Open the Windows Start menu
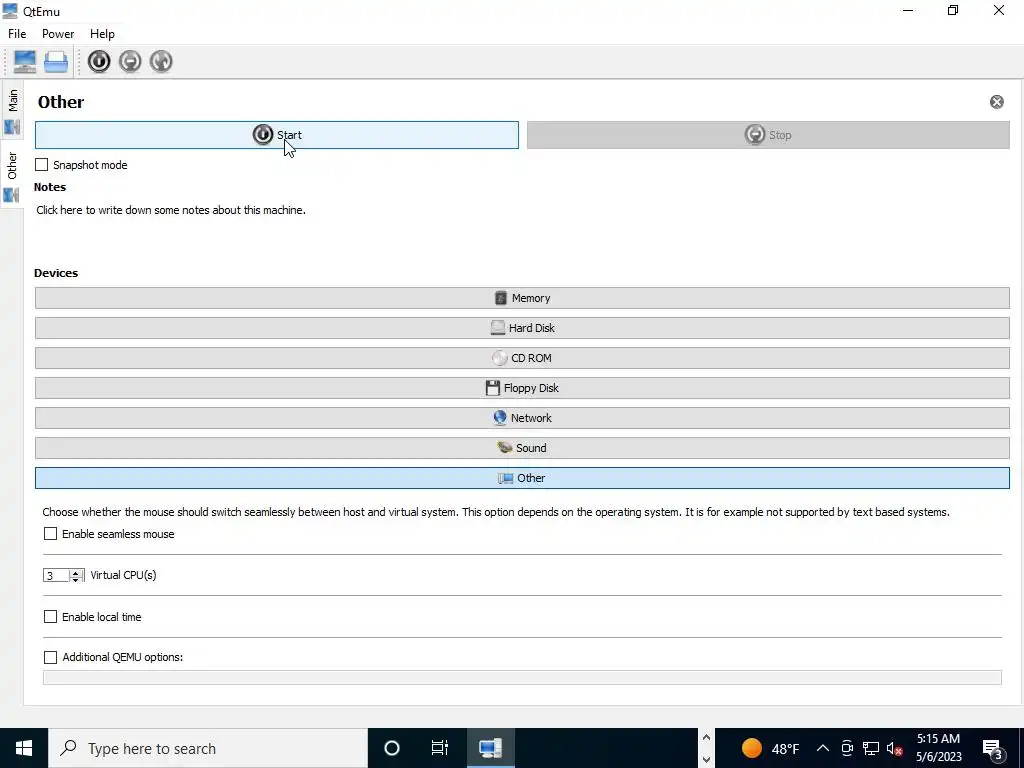This screenshot has width=1024, height=768. tap(24, 748)
